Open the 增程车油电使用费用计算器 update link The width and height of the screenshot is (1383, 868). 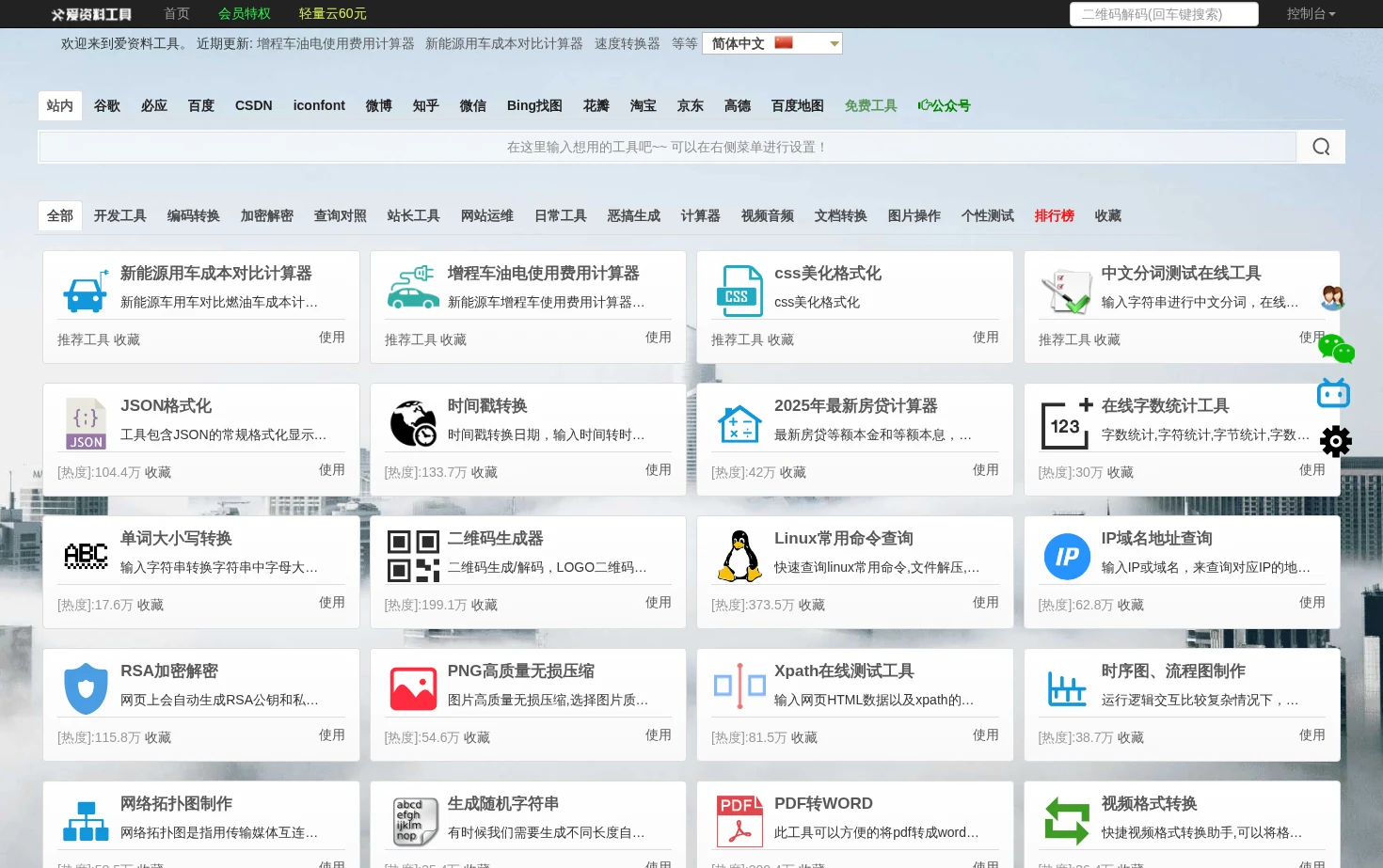pyautogui.click(x=336, y=43)
